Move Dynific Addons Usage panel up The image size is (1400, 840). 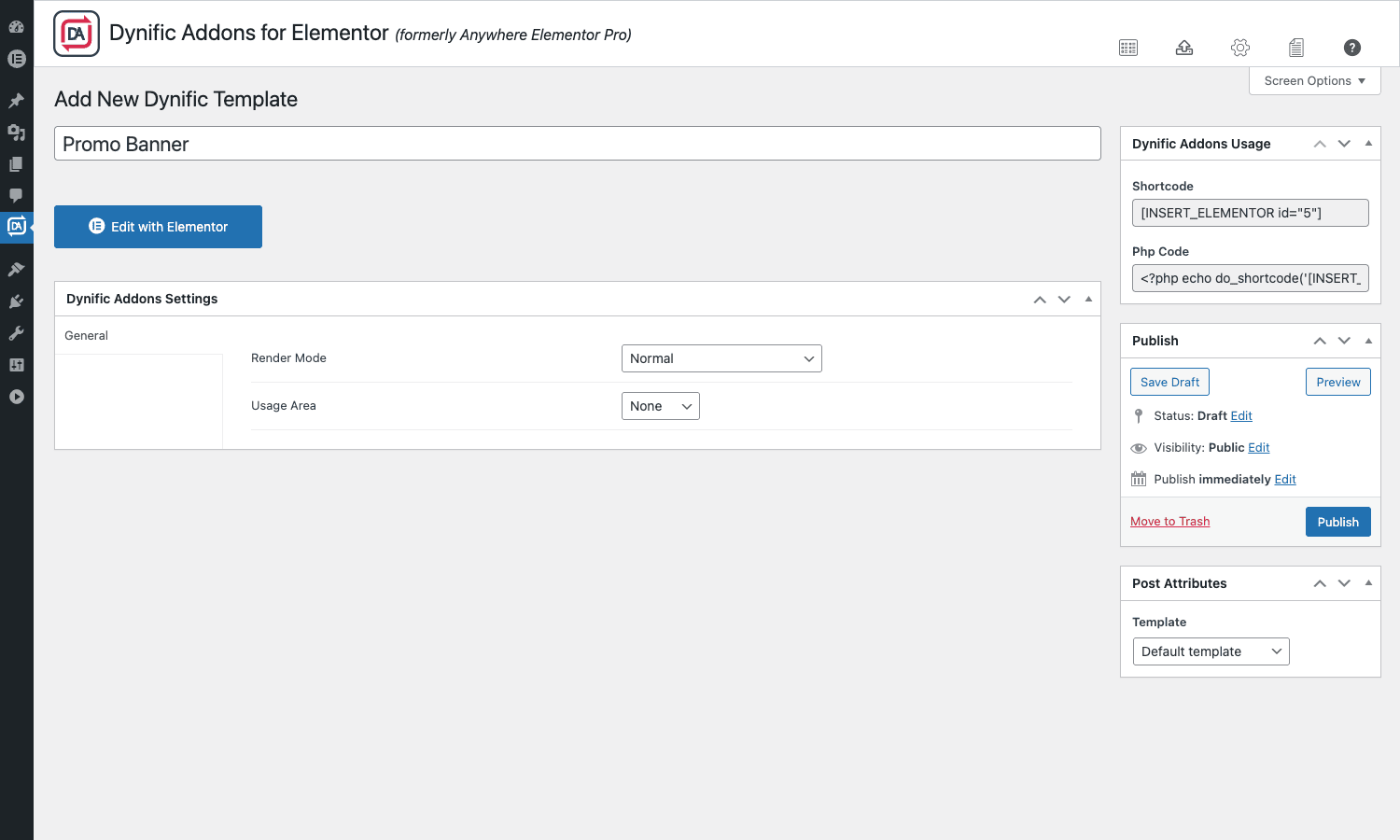pos(1320,144)
